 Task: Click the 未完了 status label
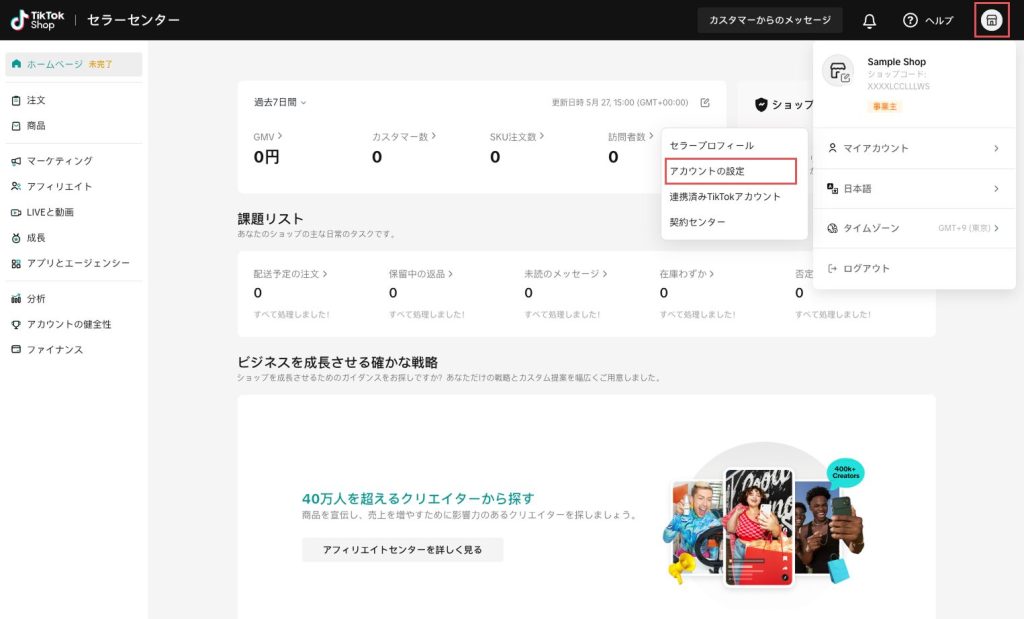coord(101,64)
